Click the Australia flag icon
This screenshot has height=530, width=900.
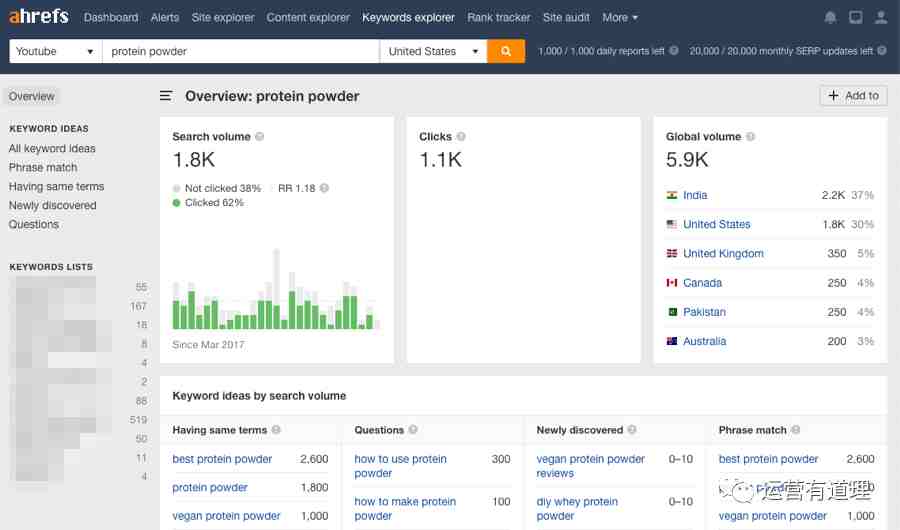click(x=672, y=342)
